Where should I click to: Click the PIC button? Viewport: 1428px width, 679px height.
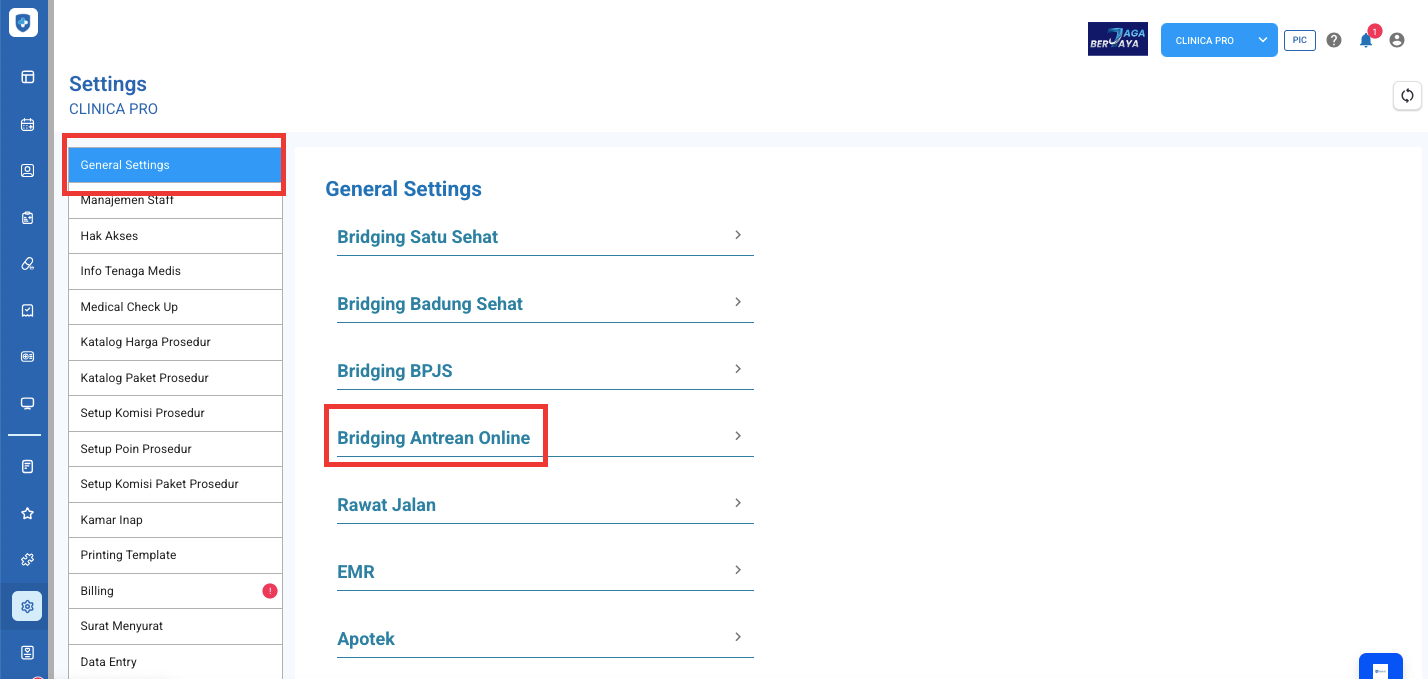pos(1299,41)
